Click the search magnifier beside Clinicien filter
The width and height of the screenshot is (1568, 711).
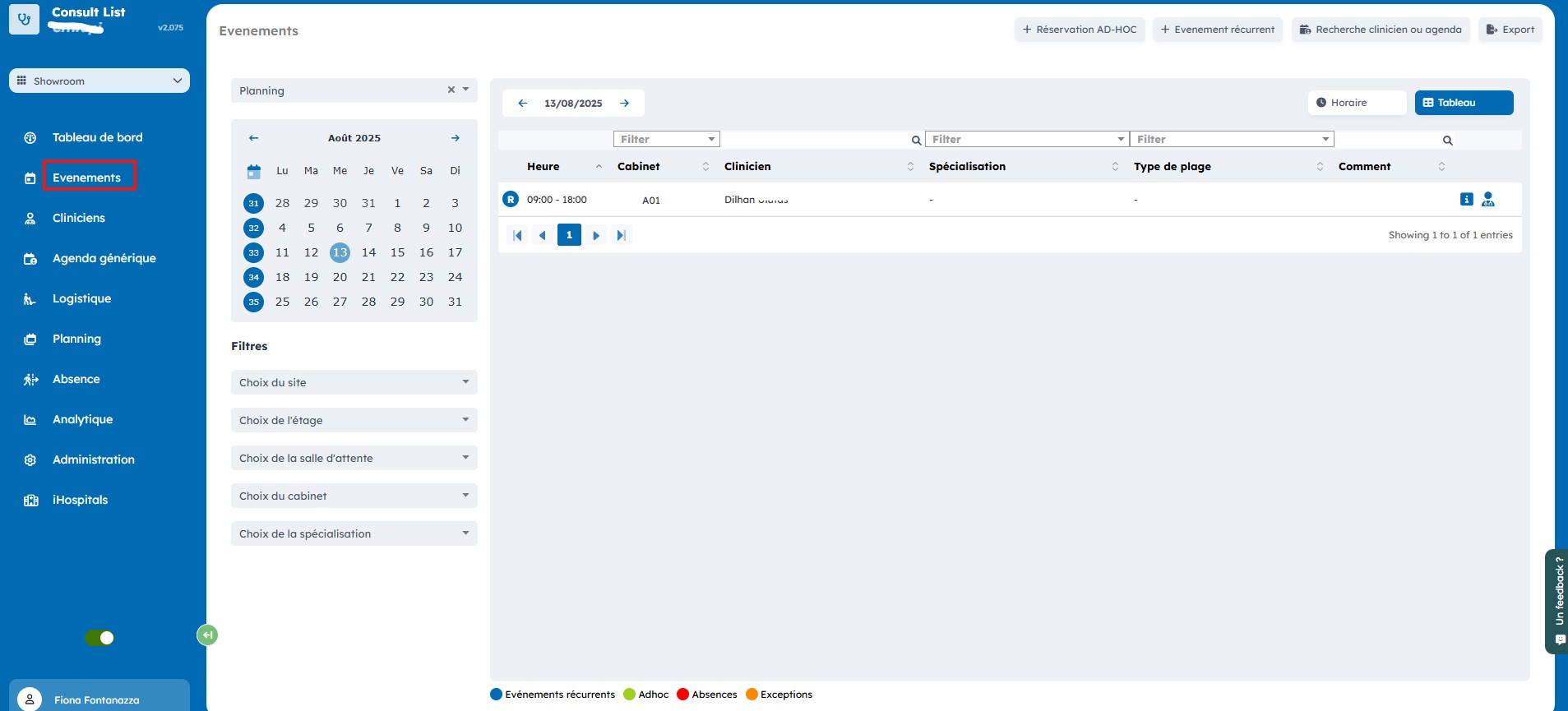coord(916,141)
